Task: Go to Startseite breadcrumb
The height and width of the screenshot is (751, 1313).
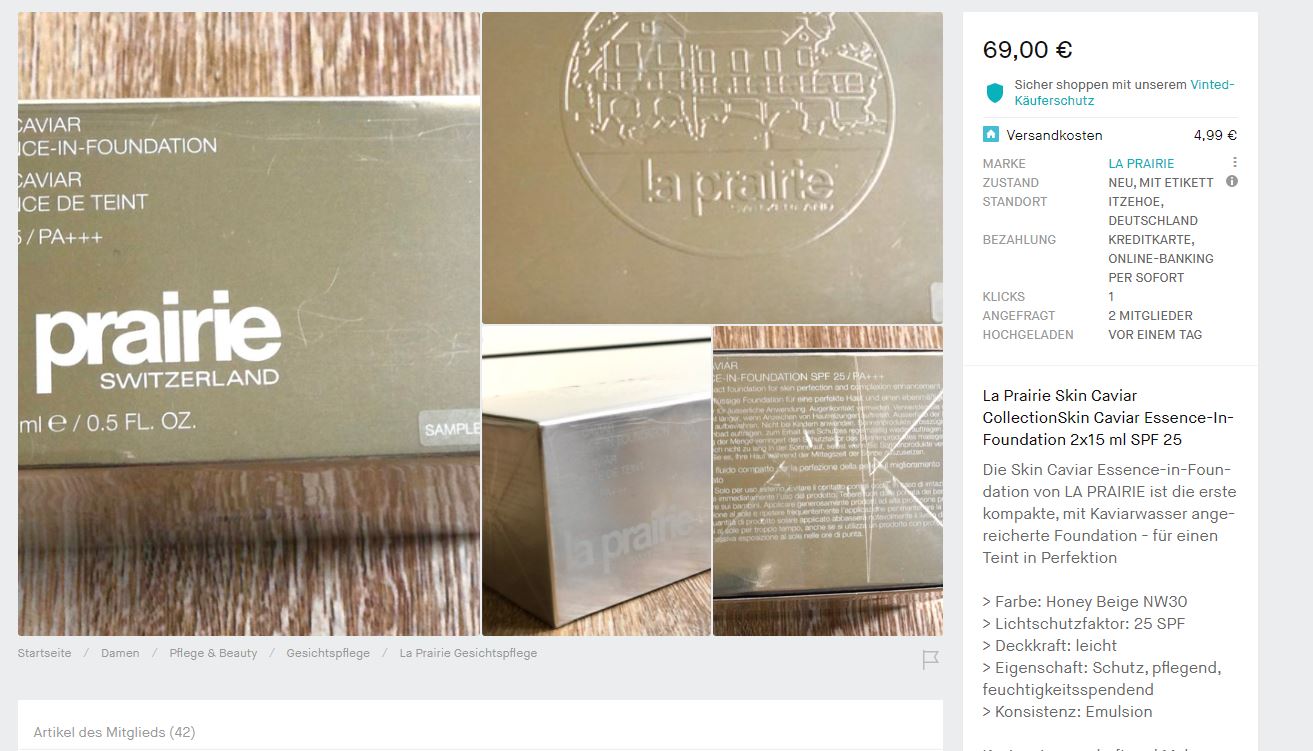Action: pos(44,653)
